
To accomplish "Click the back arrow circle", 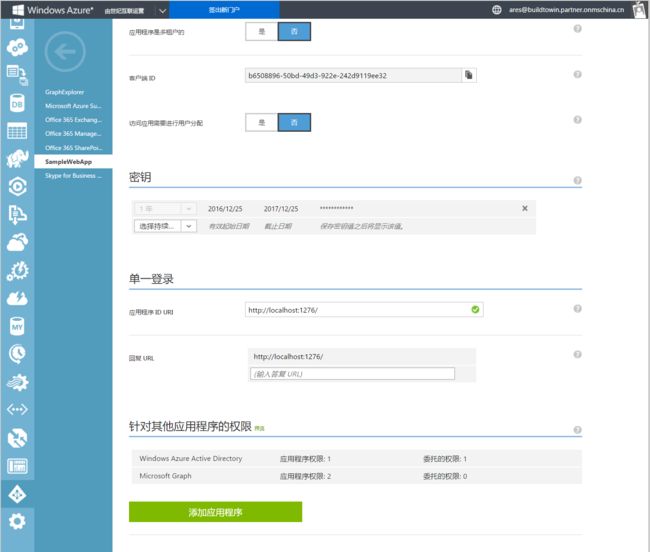I will click(x=65, y=52).
